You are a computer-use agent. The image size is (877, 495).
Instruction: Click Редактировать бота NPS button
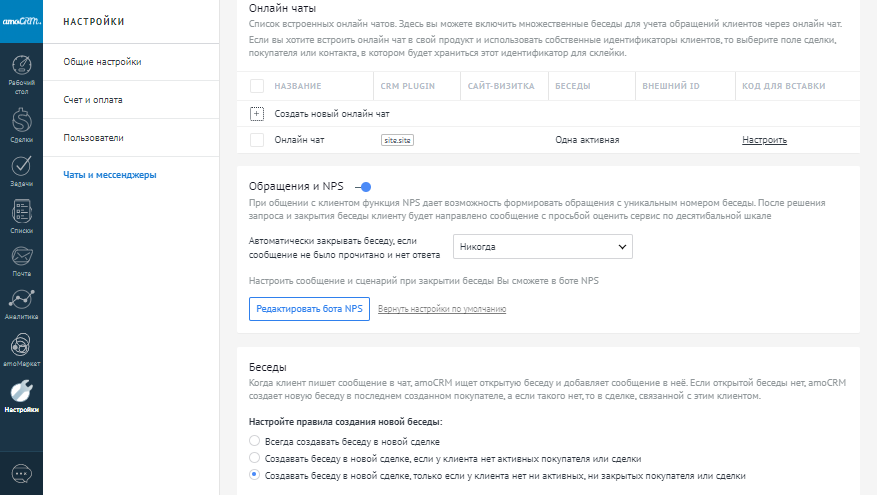pos(309,309)
